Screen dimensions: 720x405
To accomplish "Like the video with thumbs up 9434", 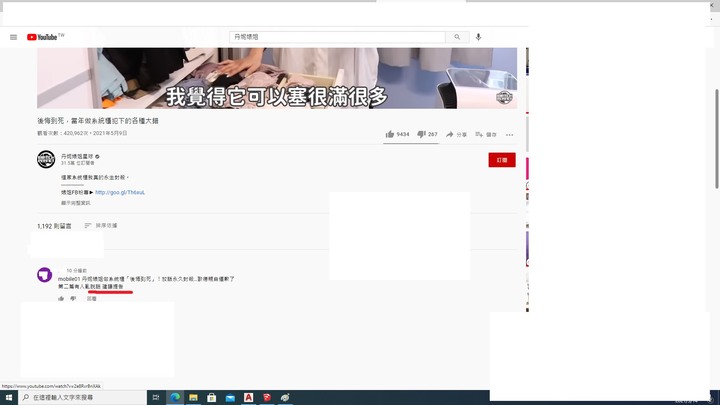I will click(397, 134).
